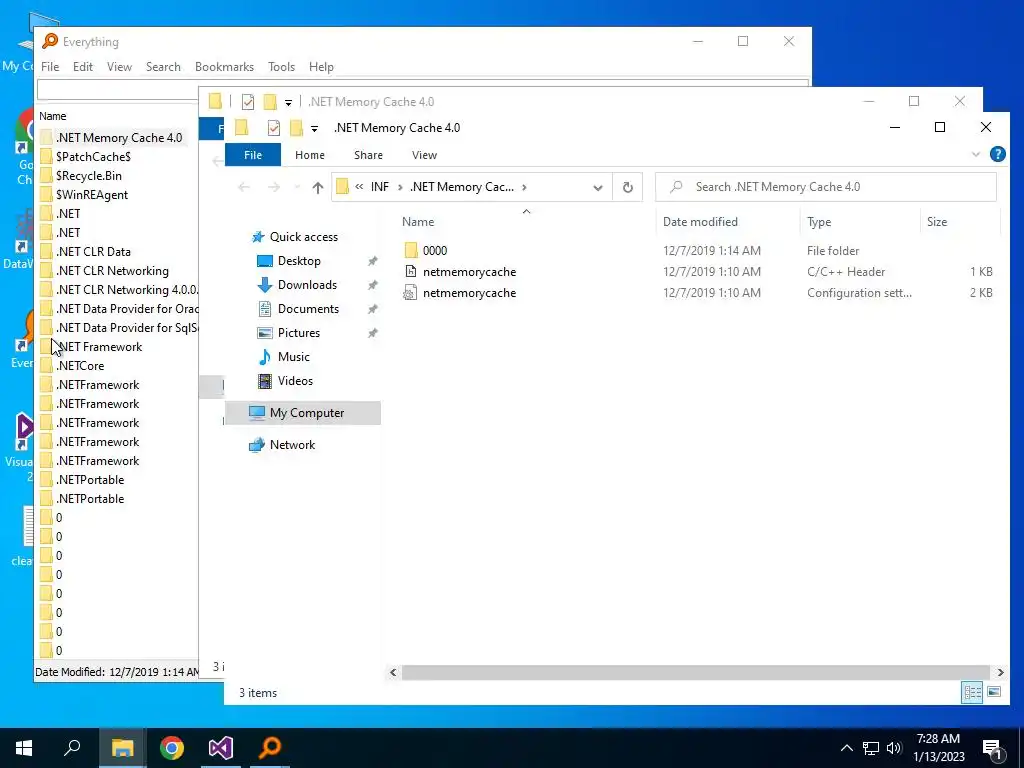Open the File tab in Explorer ribbon
This screenshot has width=1024, height=768.
[x=253, y=155]
